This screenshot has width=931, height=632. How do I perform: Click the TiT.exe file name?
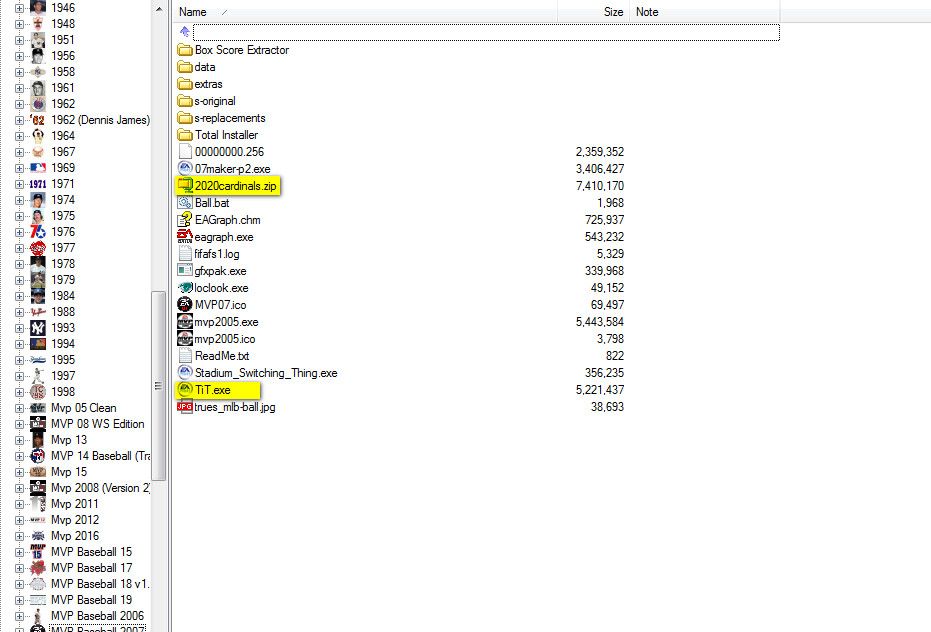(x=213, y=390)
